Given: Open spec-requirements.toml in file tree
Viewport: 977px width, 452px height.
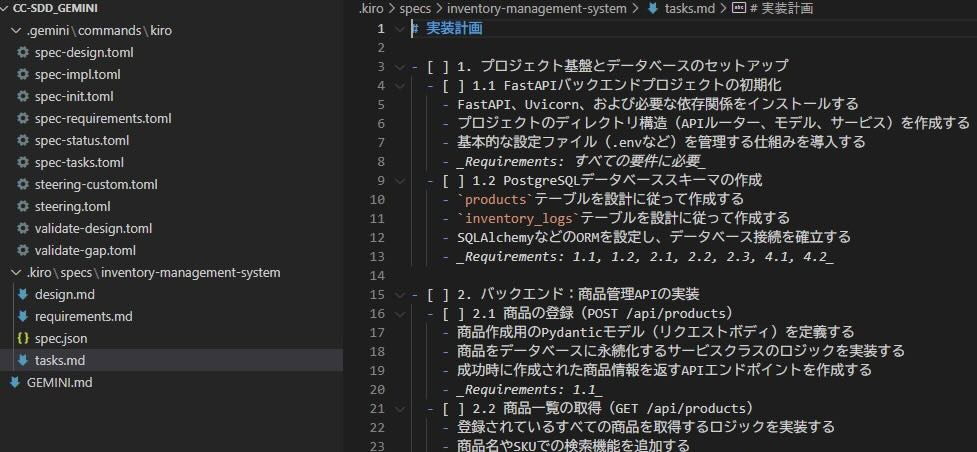Looking at the screenshot, I should click(x=103, y=118).
